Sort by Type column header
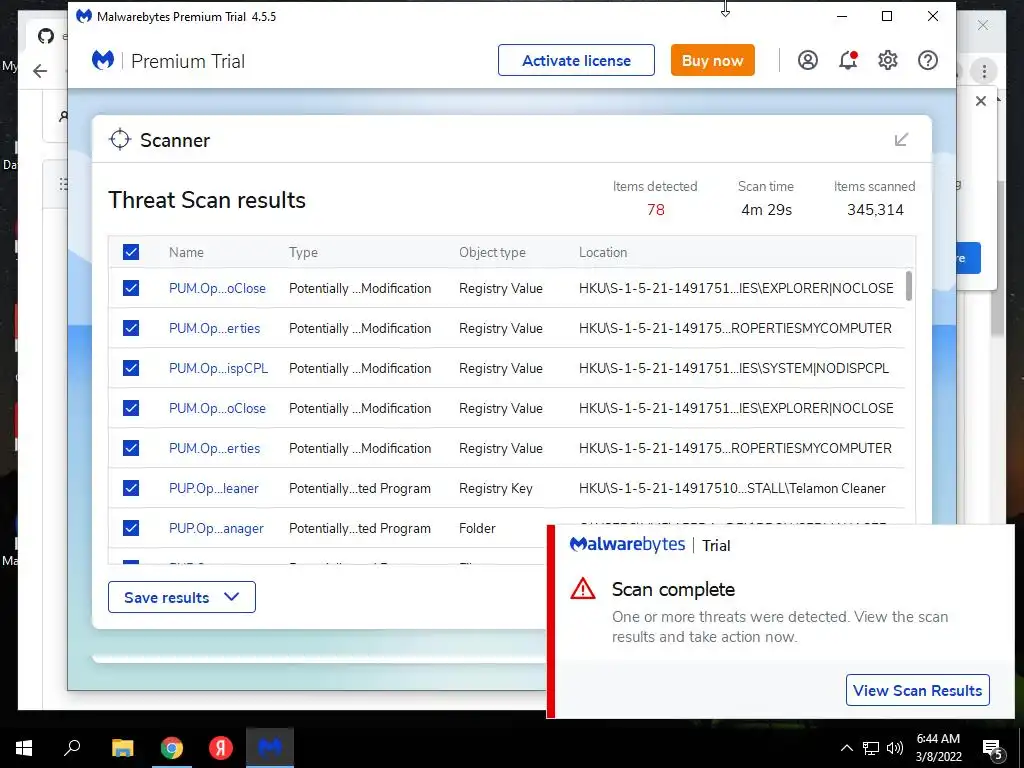The width and height of the screenshot is (1024, 768). tap(303, 252)
